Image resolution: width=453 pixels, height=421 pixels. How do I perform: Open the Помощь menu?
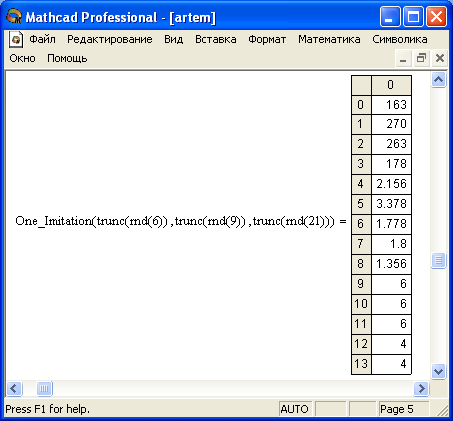tap(67, 58)
